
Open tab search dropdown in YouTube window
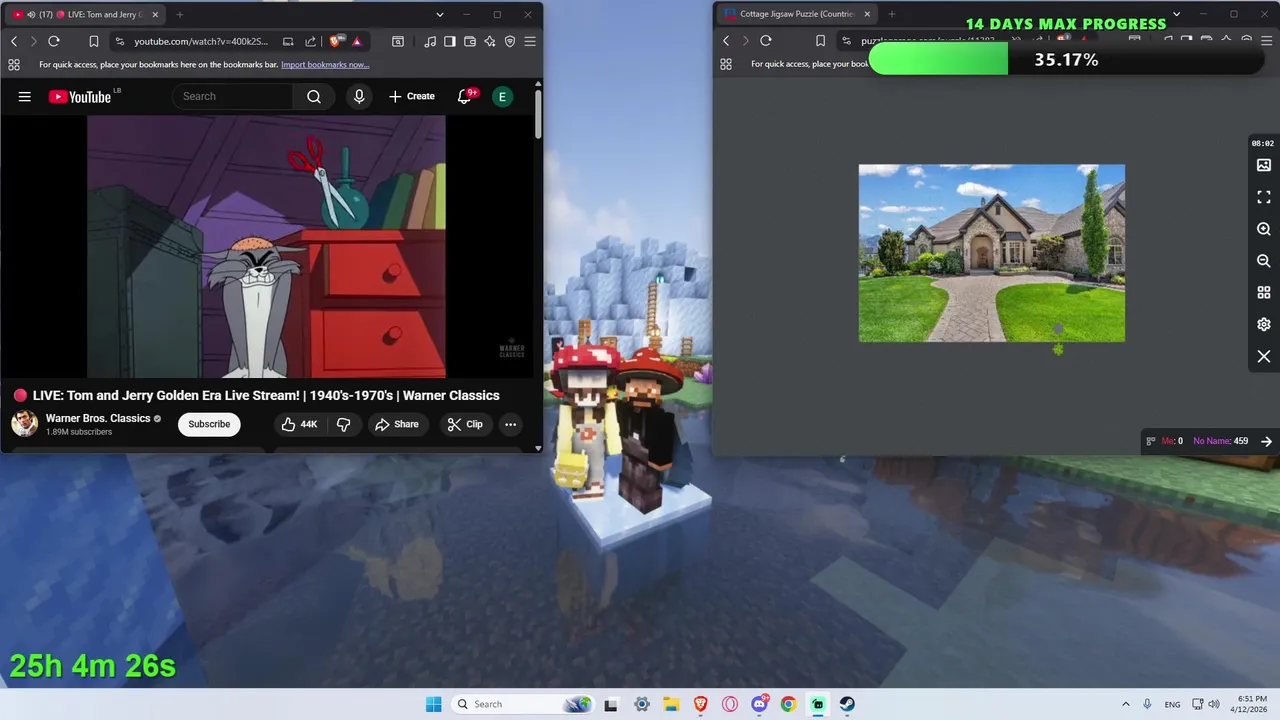(440, 15)
